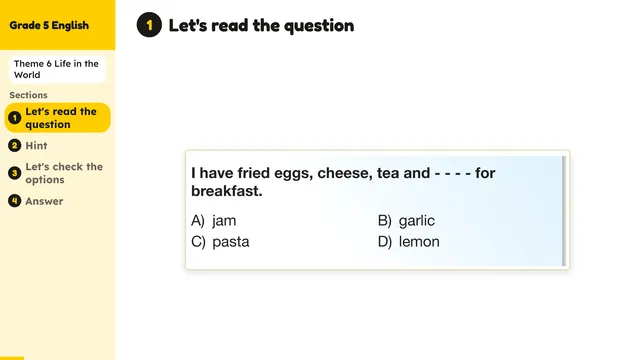Click the Let's read the question heading

[261, 25]
